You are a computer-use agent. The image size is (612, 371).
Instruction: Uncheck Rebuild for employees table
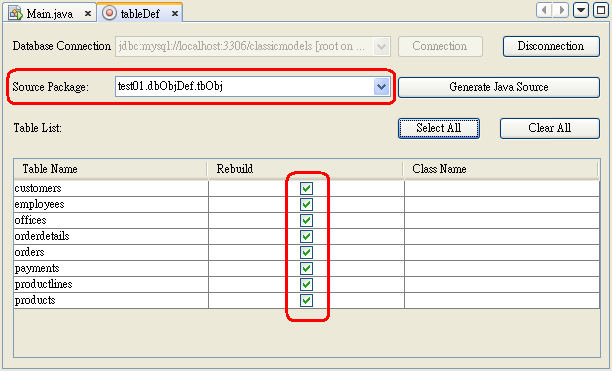click(306, 204)
